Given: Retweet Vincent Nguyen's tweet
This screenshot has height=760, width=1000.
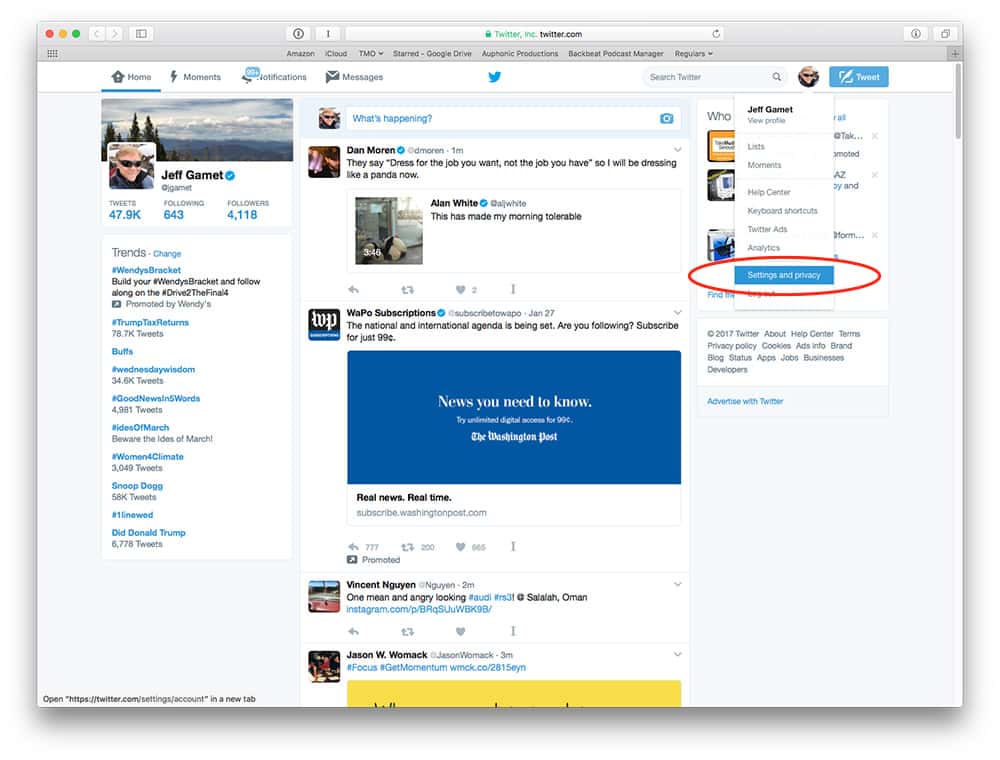Looking at the screenshot, I should point(407,632).
